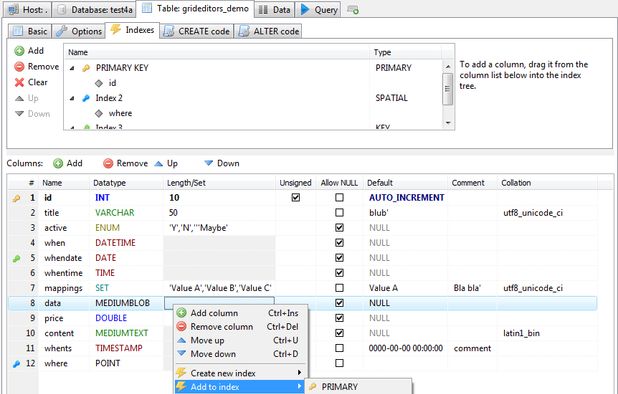Viewport: 618px width, 394px height.
Task: Click the blue key icon on where row
Action: tap(16, 364)
